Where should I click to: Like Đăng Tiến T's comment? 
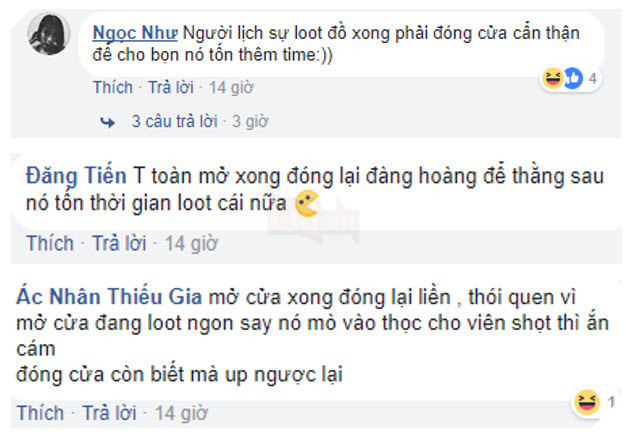50,243
